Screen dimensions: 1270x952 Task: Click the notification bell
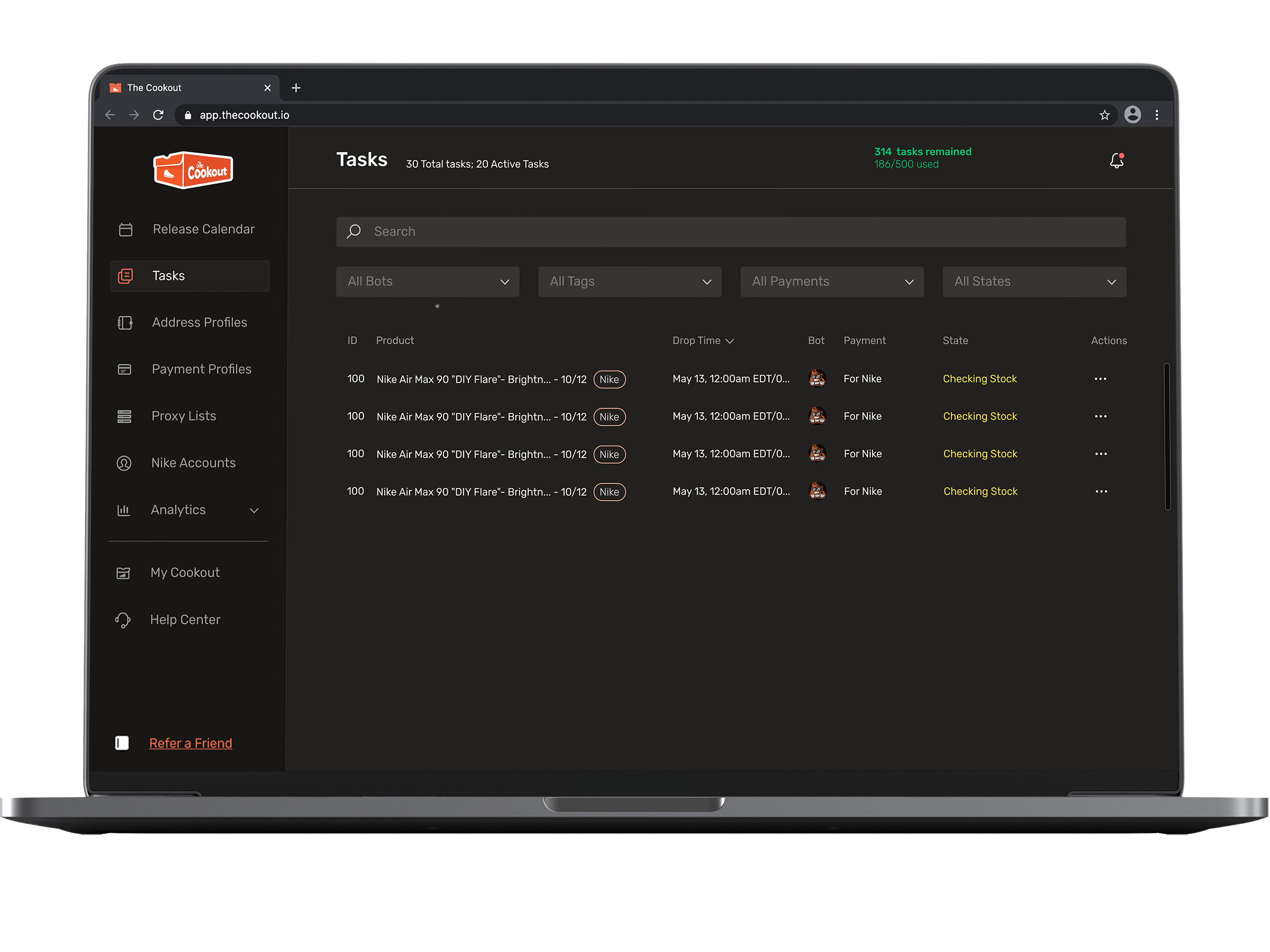click(x=1117, y=161)
